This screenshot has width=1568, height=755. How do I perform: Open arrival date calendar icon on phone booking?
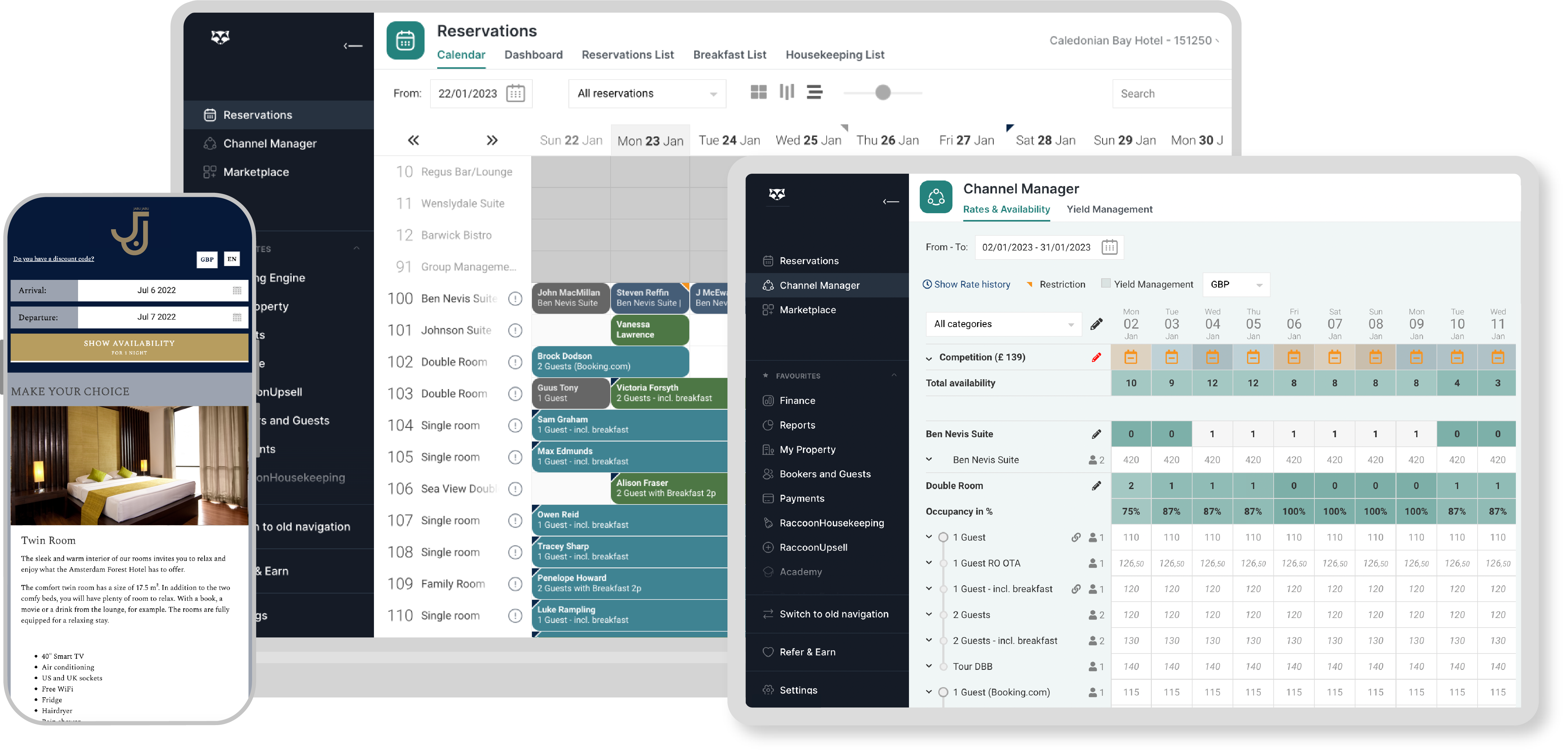[237, 290]
